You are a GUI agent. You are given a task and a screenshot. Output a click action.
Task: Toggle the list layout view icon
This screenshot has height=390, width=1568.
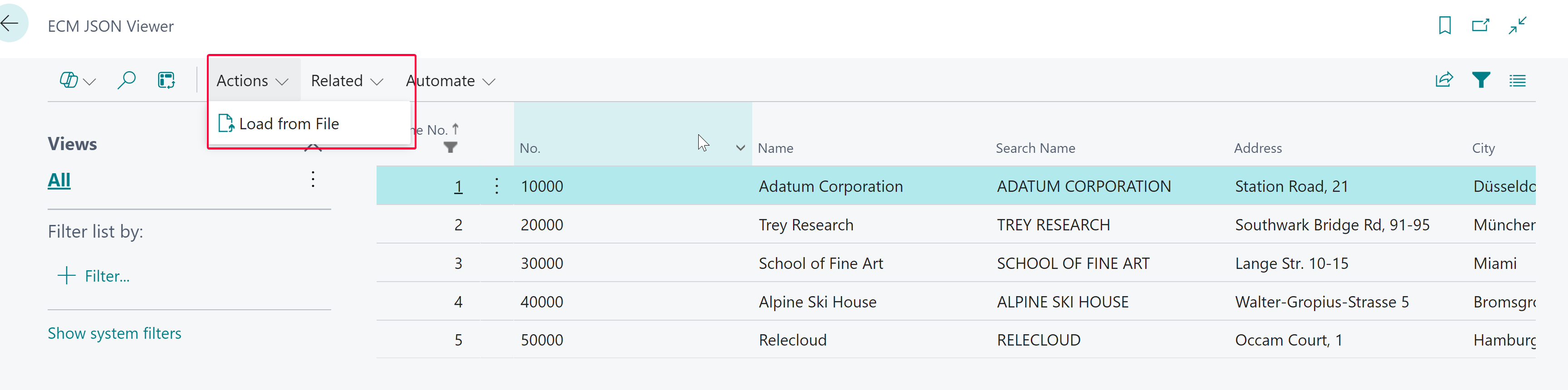tap(1518, 80)
